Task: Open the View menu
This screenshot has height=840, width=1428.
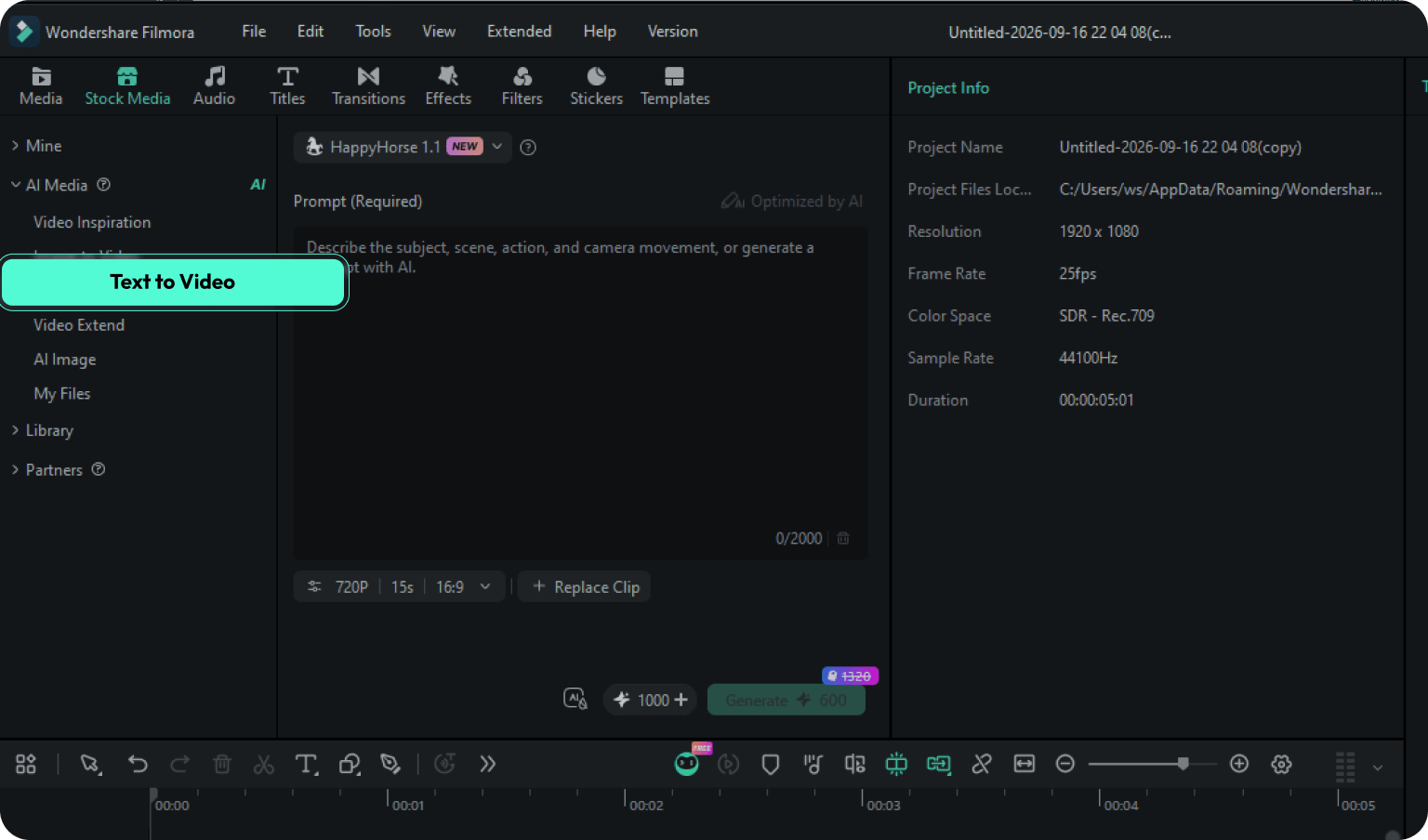Action: [439, 32]
